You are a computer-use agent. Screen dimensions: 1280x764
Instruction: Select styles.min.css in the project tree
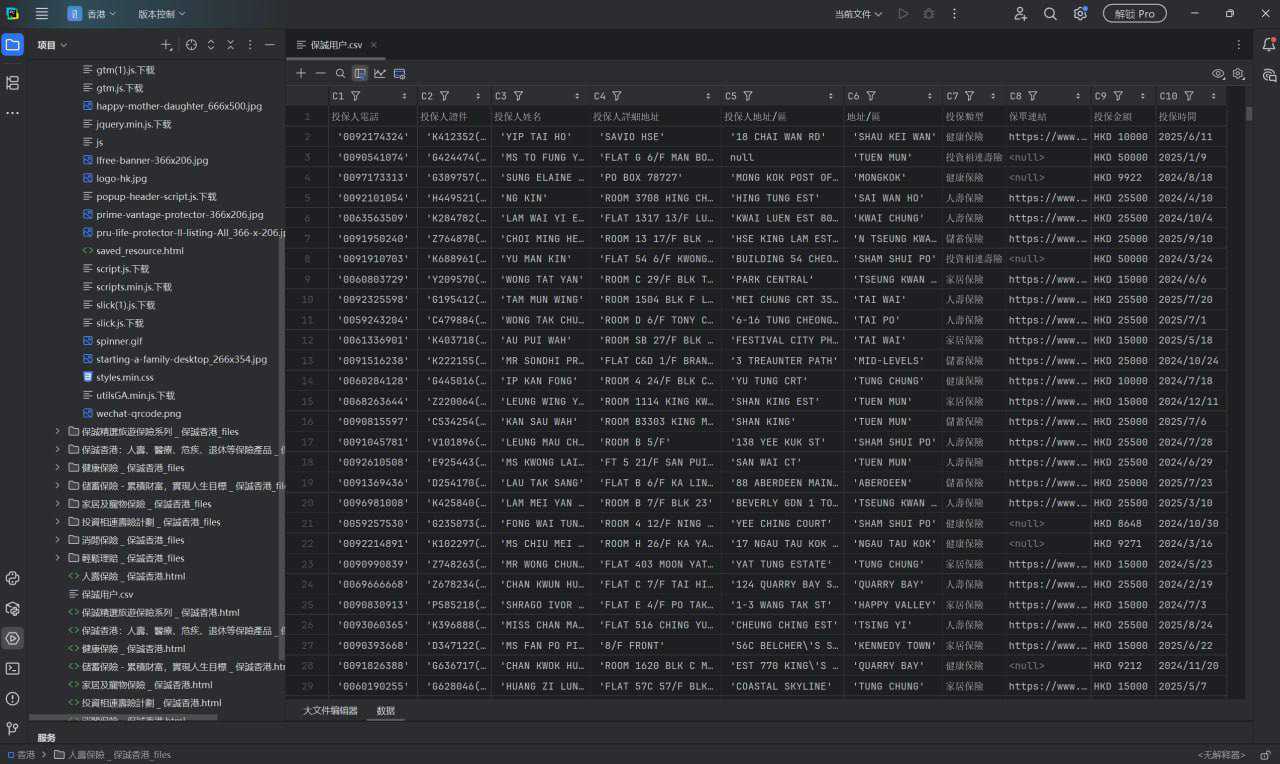(118, 377)
